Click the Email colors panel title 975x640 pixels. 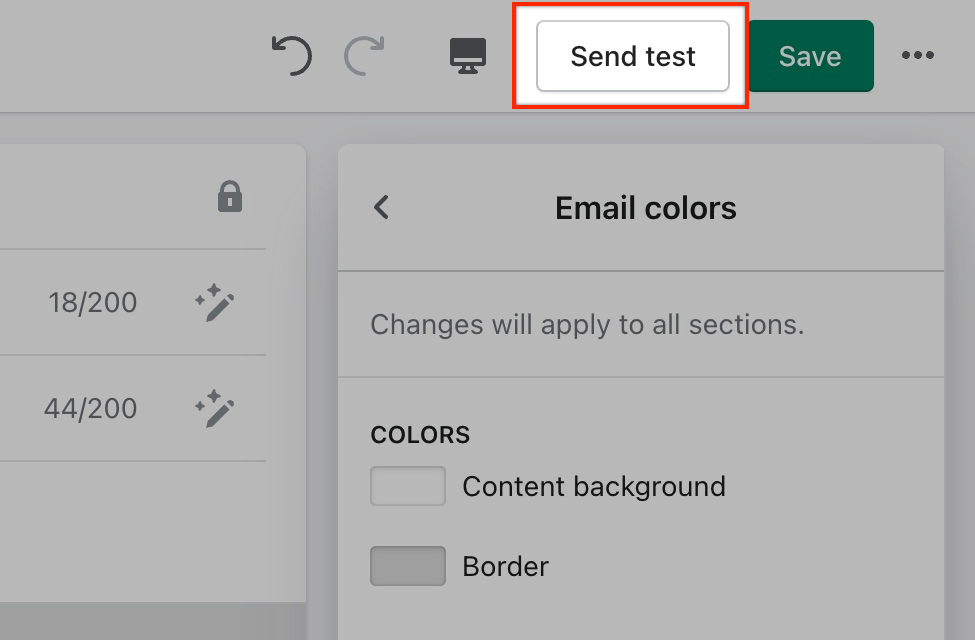pos(645,208)
